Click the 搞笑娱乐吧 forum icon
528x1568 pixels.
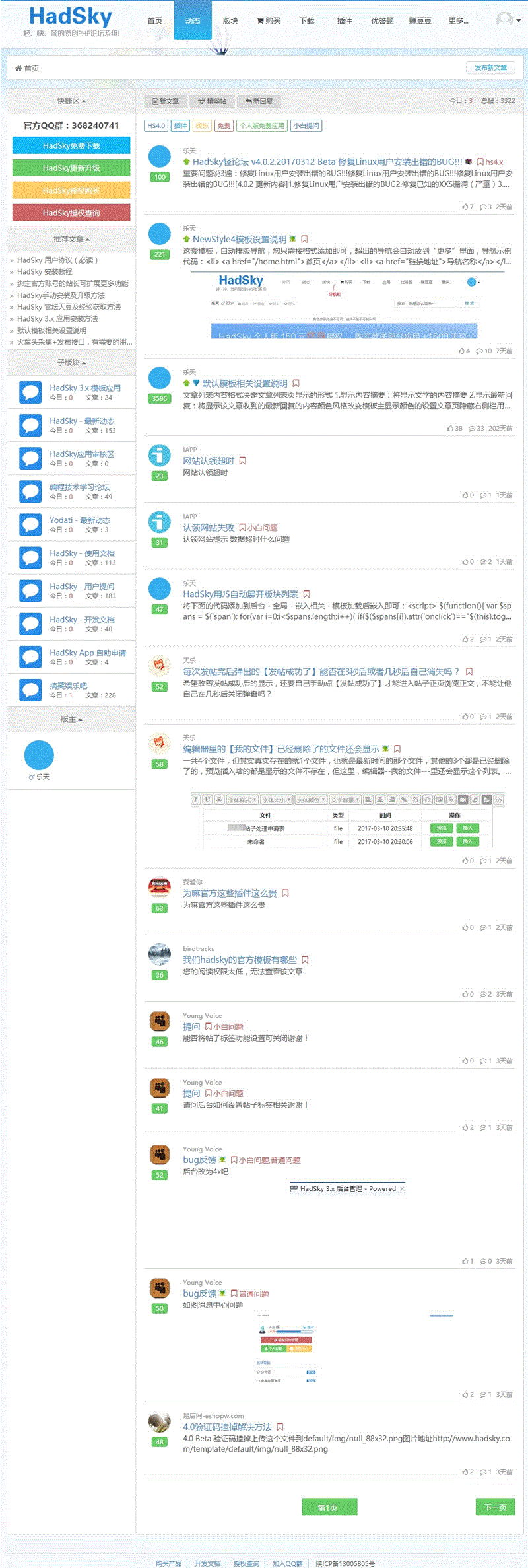point(30,690)
